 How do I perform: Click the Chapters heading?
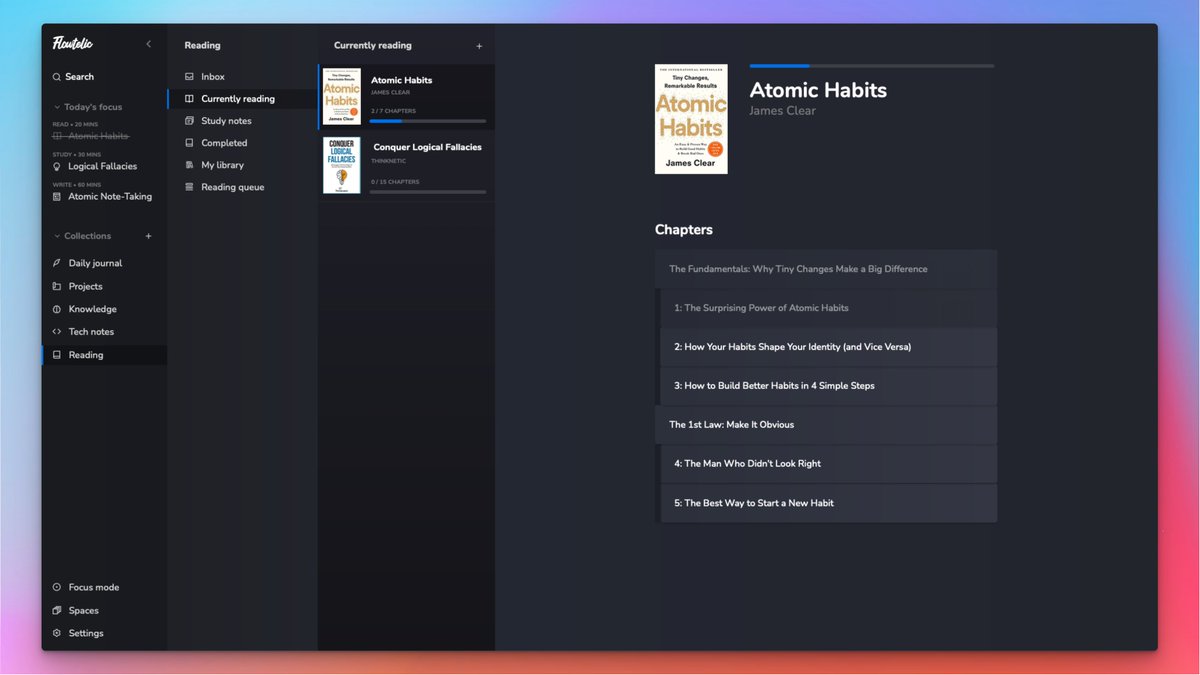tap(684, 230)
